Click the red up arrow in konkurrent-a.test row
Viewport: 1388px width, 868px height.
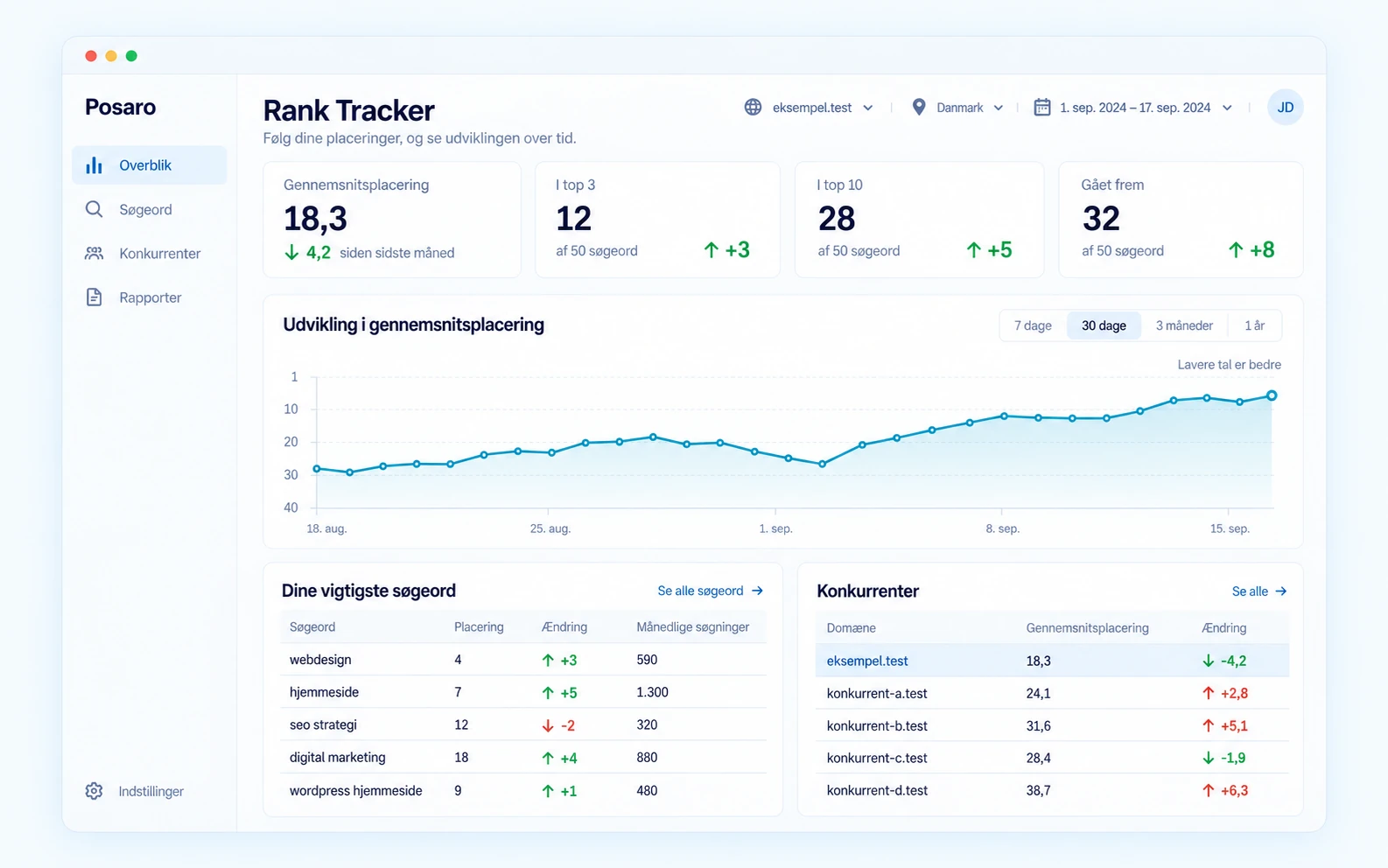click(x=1209, y=693)
